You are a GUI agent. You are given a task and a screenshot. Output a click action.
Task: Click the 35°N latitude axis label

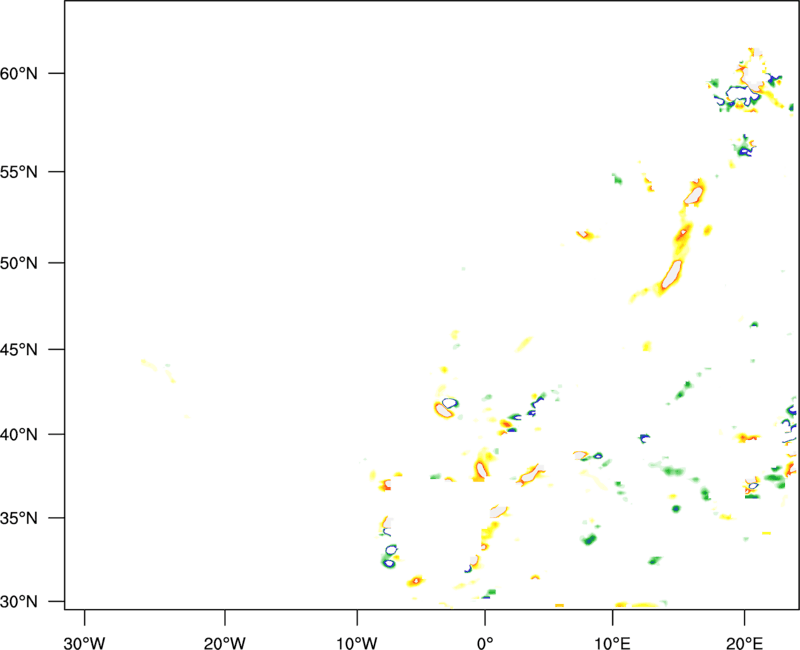[x=19, y=518]
